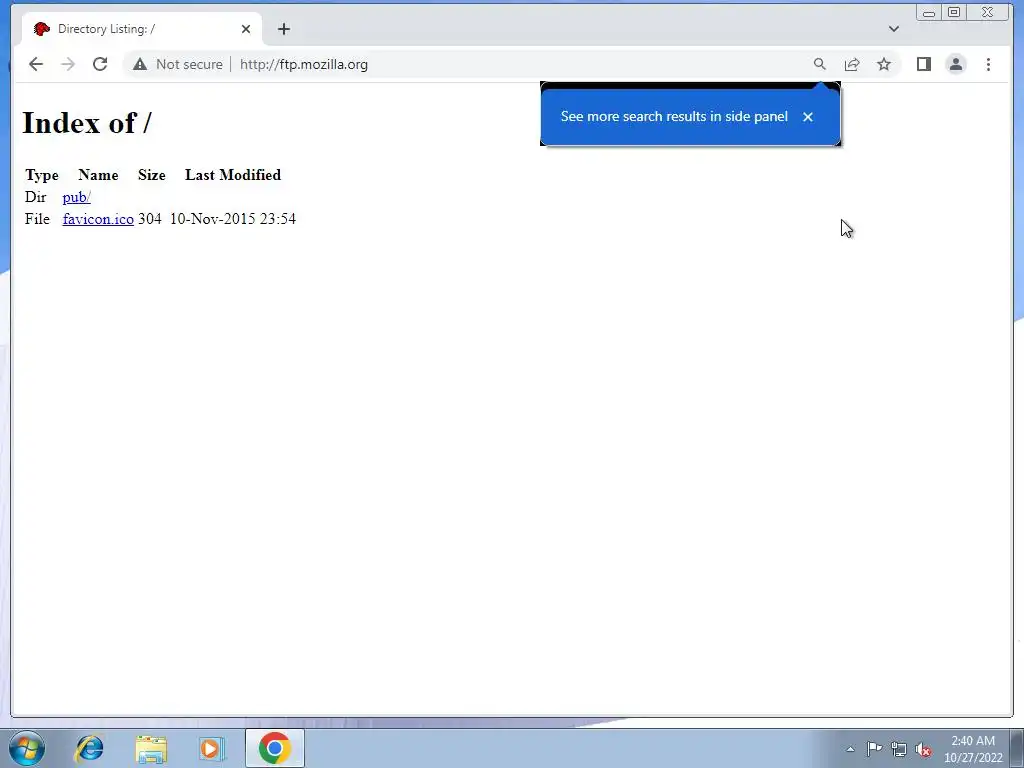Click the file size value 304
Image resolution: width=1024 pixels, height=768 pixels.
point(150,219)
